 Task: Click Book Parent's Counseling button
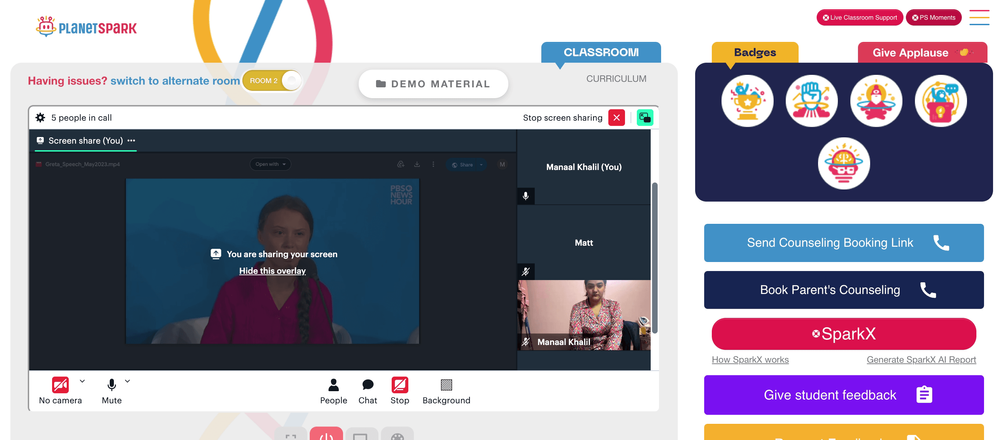(844, 290)
